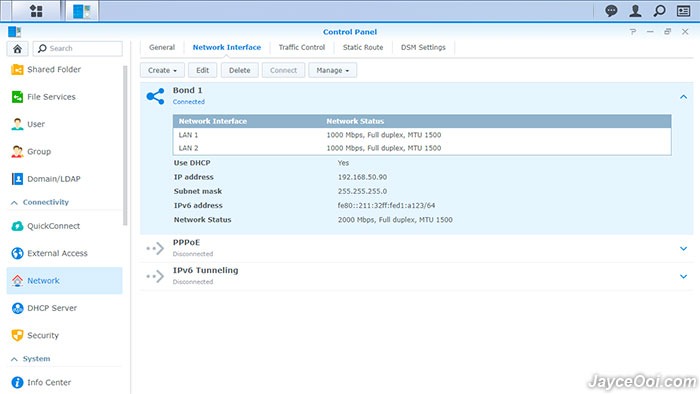
Task: Click the Domain/LDAP icon
Action: click(17, 179)
